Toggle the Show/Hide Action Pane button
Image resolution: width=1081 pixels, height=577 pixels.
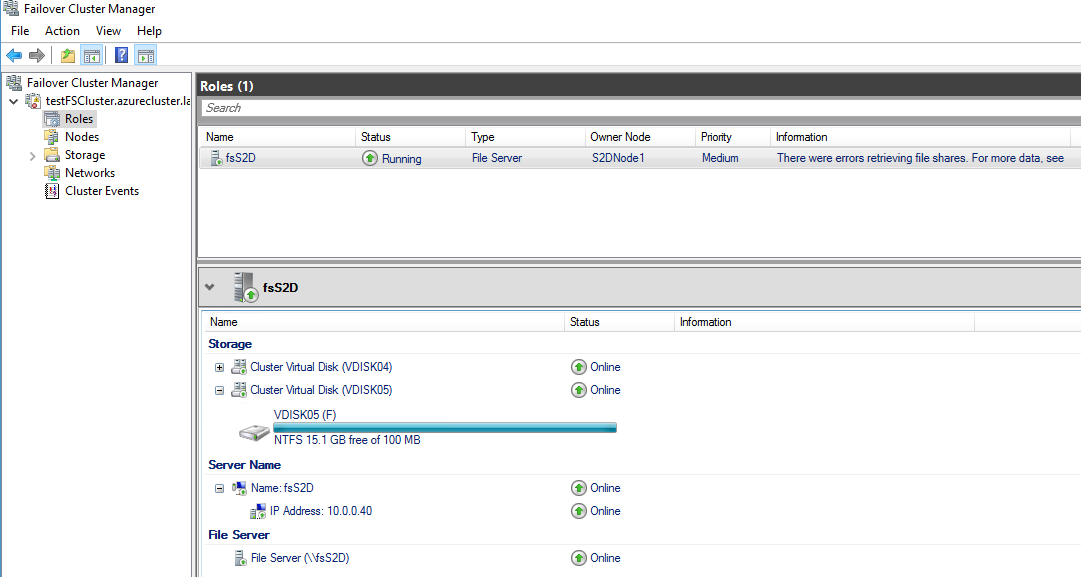click(146, 55)
